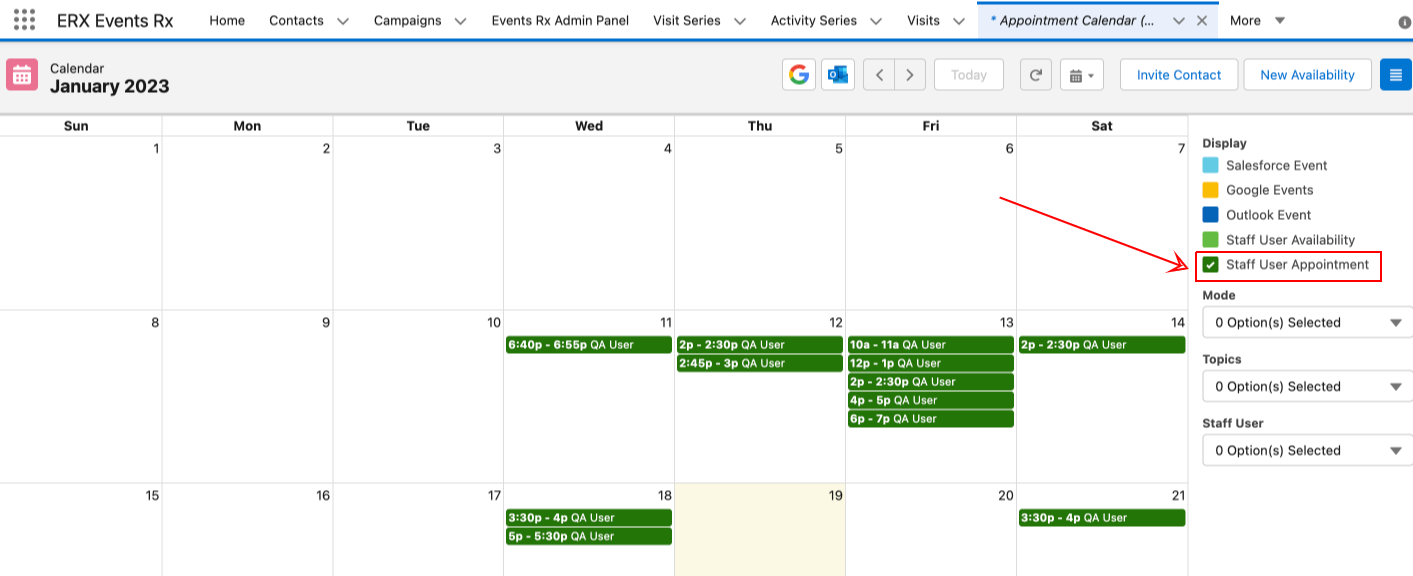Toggle Staff User Availability display
Image resolution: width=1413 pixels, height=576 pixels.
coord(1211,240)
